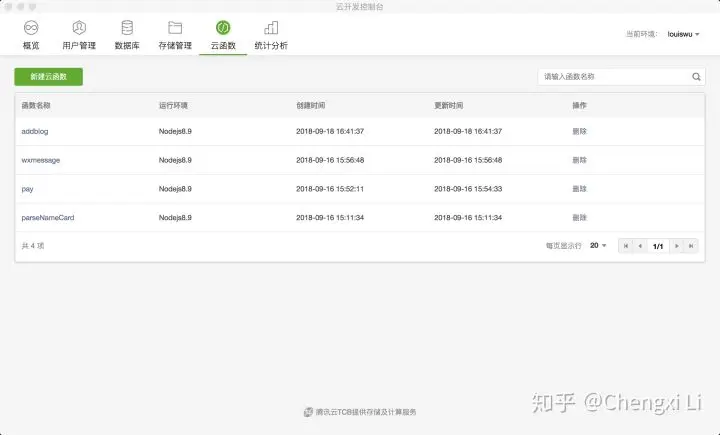The height and width of the screenshot is (435, 720).
Task: Go to the first page arrow
Action: pos(625,246)
